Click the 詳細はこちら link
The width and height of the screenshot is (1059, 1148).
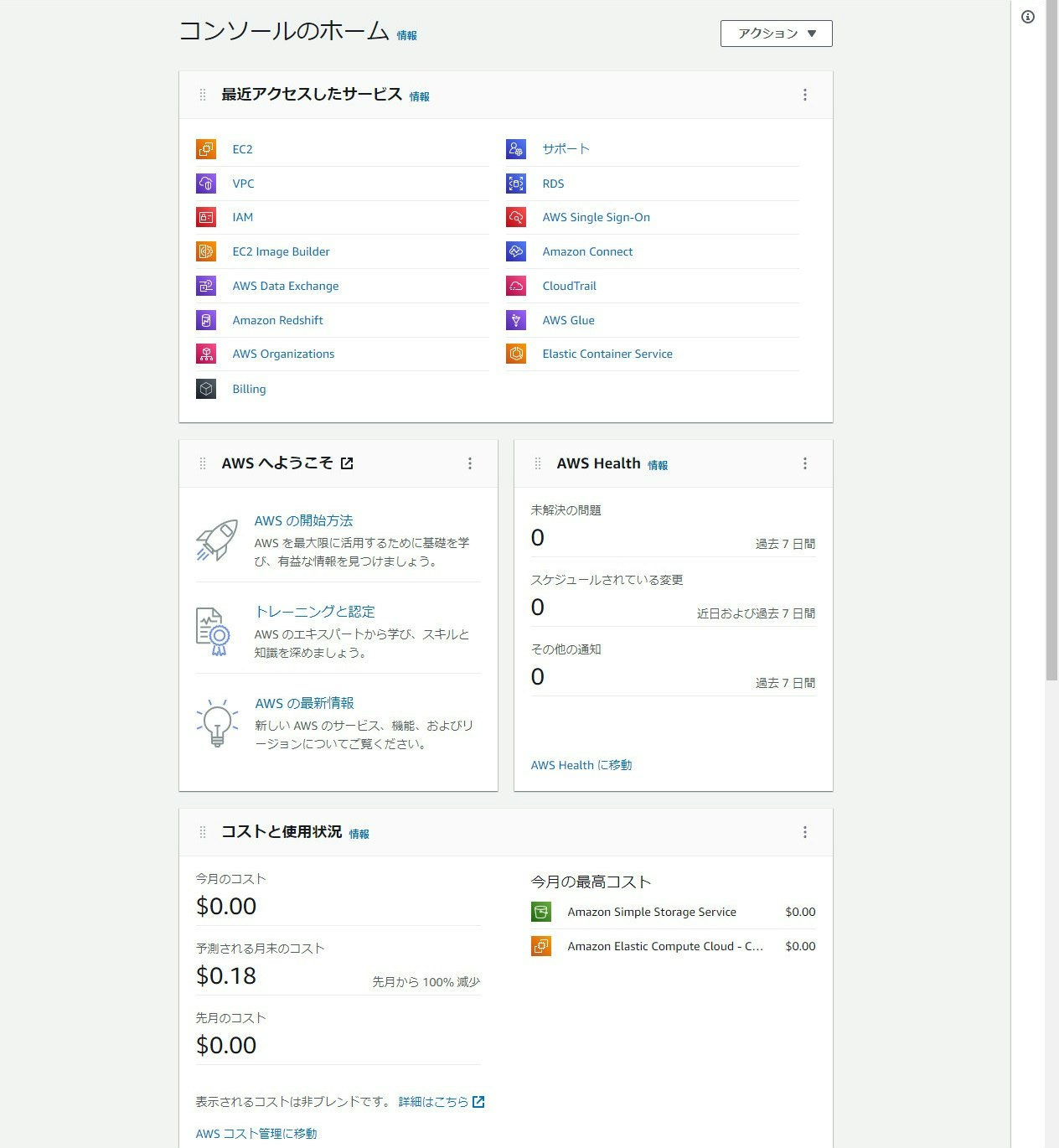(433, 1102)
